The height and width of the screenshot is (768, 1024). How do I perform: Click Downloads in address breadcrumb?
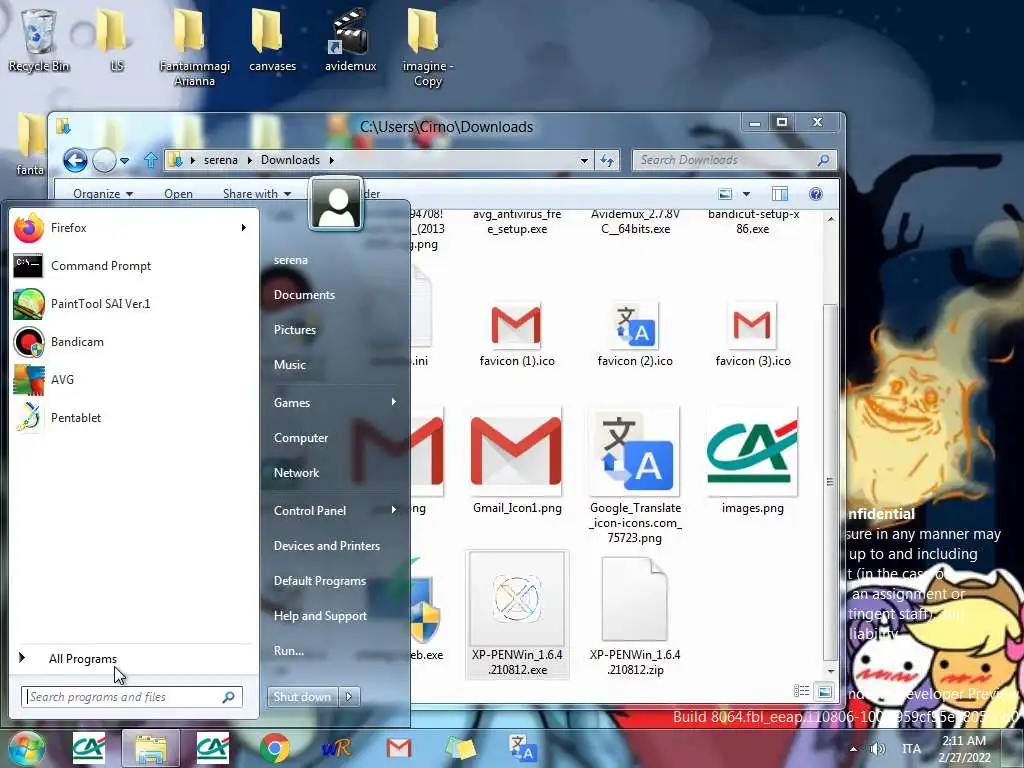(290, 160)
